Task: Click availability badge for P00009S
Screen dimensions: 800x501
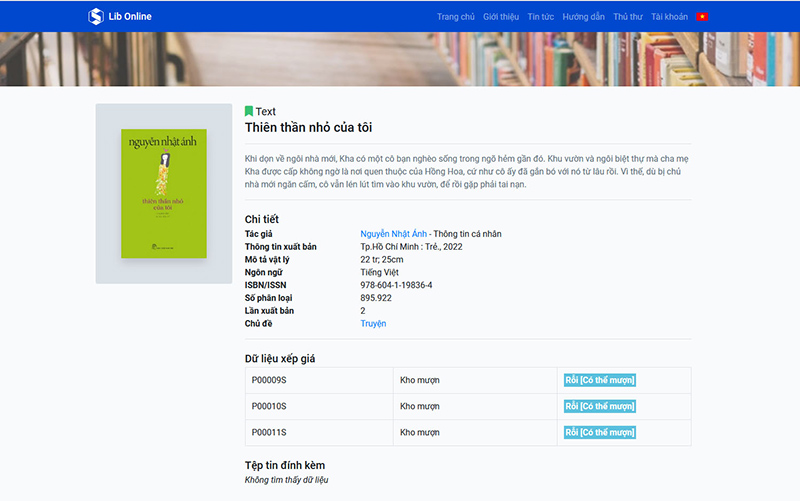Action: (600, 380)
